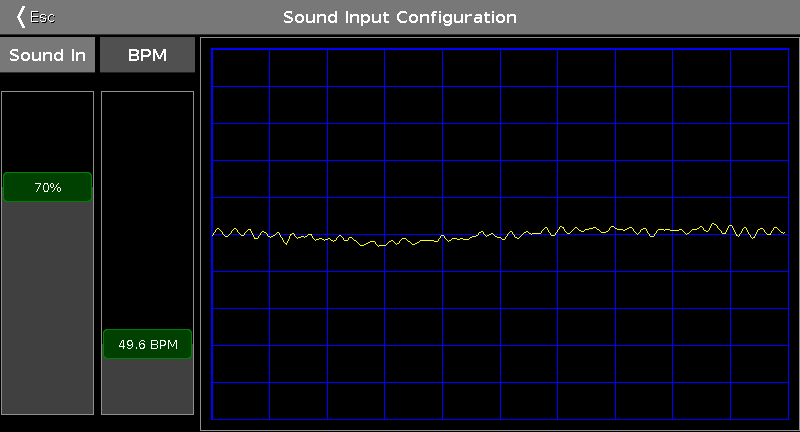
Task: Click the very bottom of the Sound In fader
Action: tap(47, 409)
